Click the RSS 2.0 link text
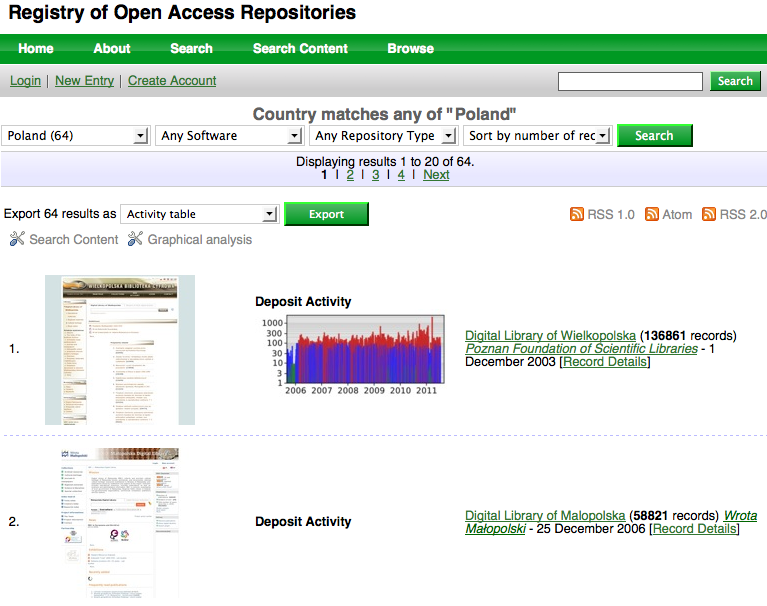Image resolution: width=767 pixels, height=606 pixels. 743,214
